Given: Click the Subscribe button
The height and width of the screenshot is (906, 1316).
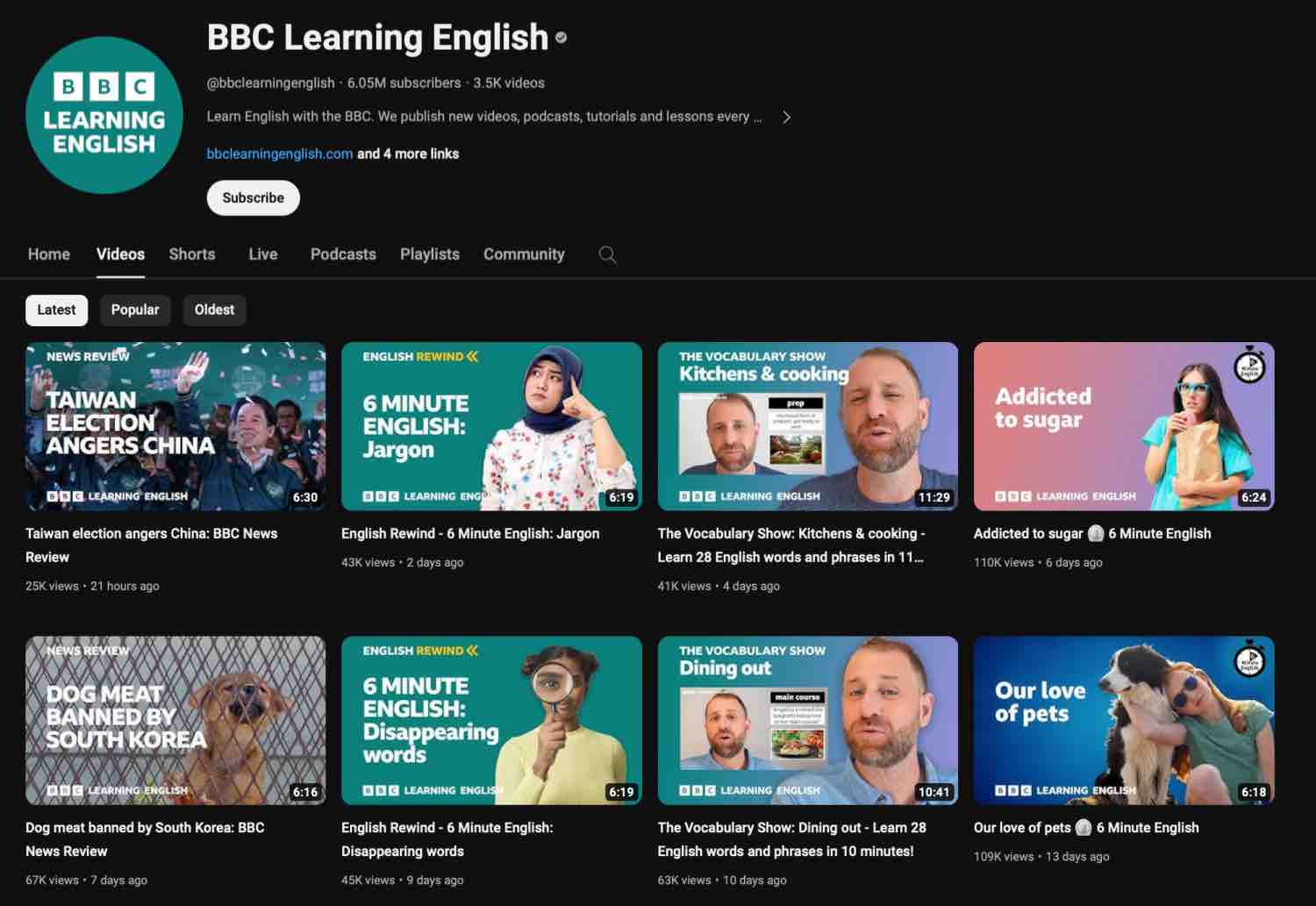Looking at the screenshot, I should (x=253, y=197).
